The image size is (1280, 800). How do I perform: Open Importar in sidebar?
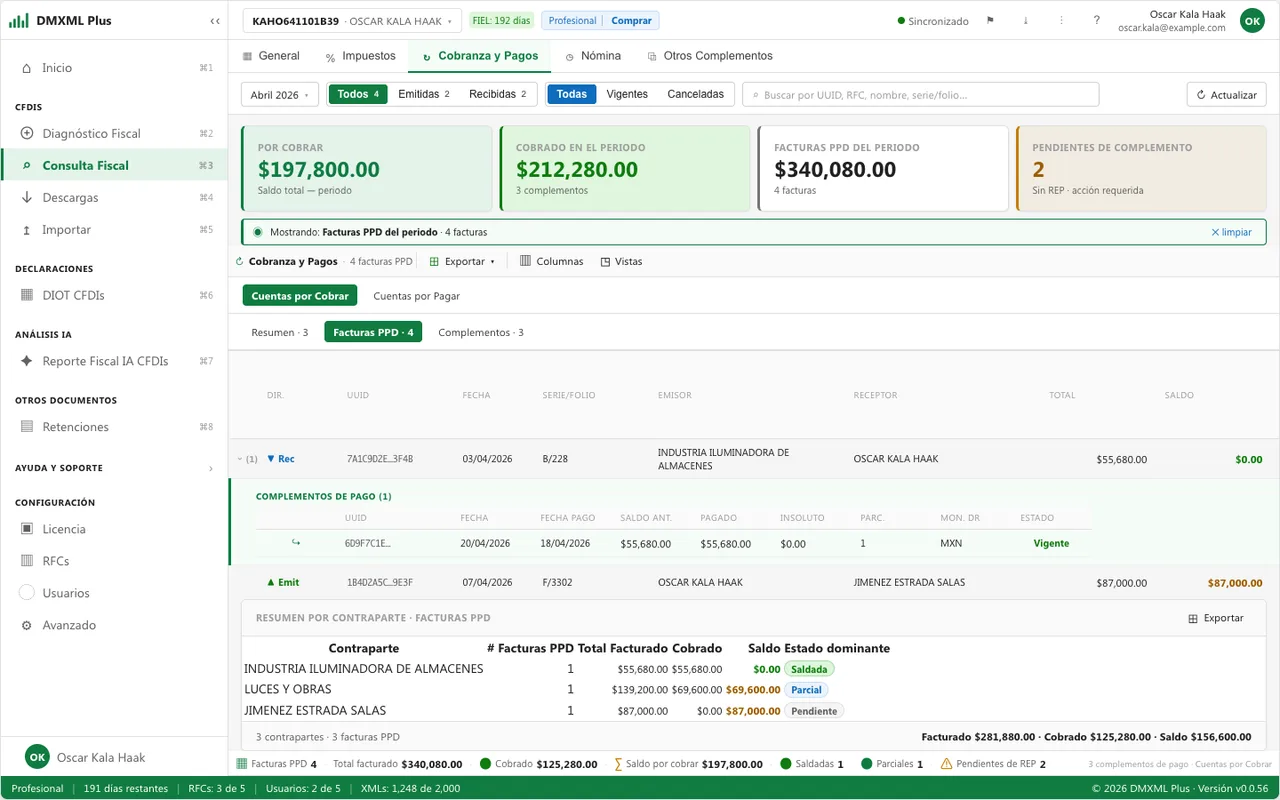pos(114,229)
